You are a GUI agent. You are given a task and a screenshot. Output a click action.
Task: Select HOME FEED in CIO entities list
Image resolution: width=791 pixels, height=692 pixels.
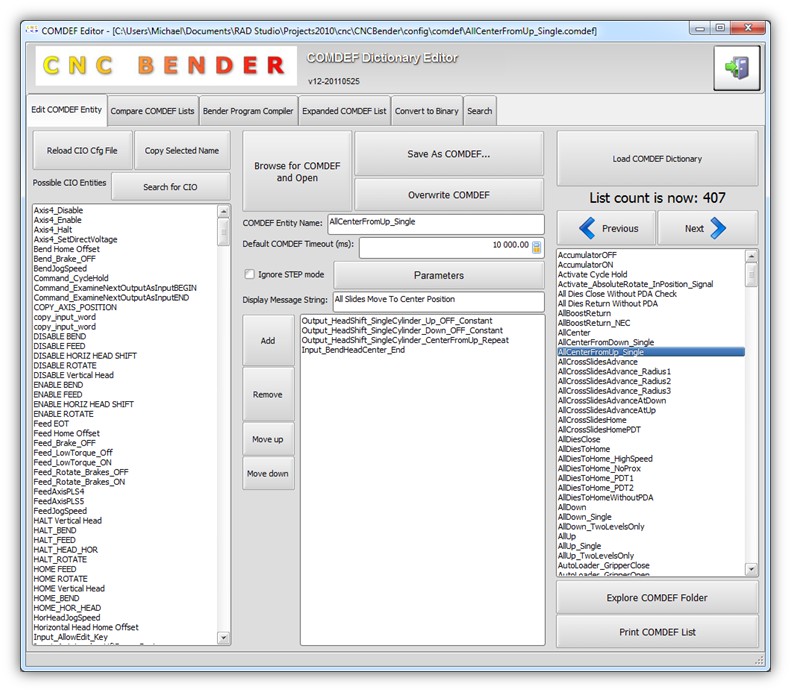(55, 569)
